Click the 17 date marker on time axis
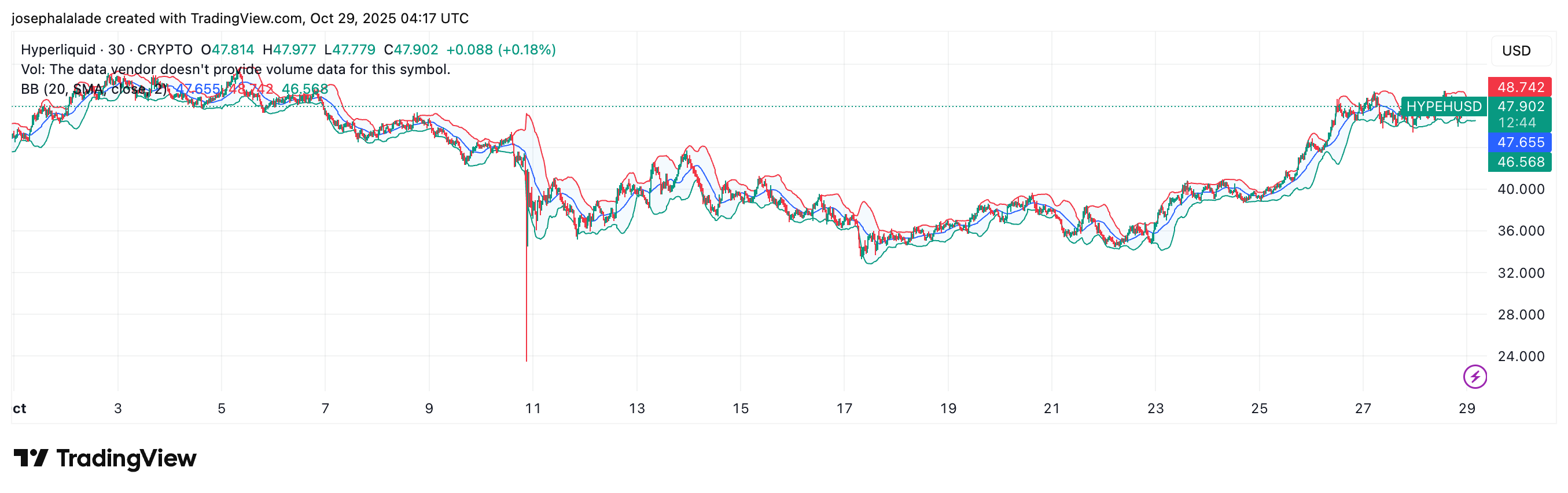 click(x=844, y=409)
